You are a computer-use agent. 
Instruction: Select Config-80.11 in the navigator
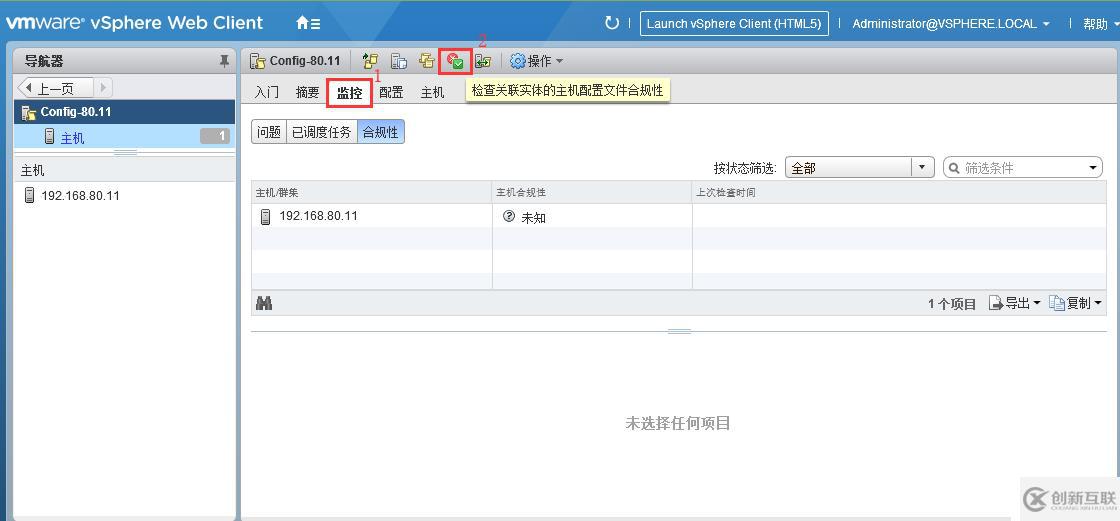(124, 112)
